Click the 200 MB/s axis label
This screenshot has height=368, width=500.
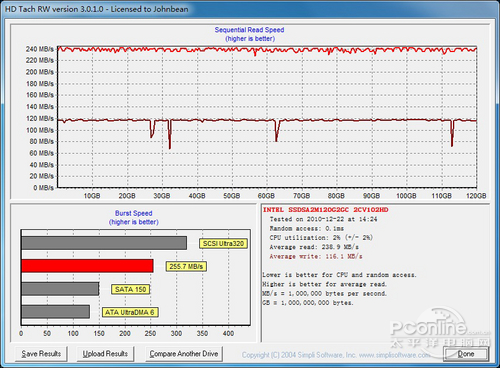pyautogui.click(x=40, y=72)
